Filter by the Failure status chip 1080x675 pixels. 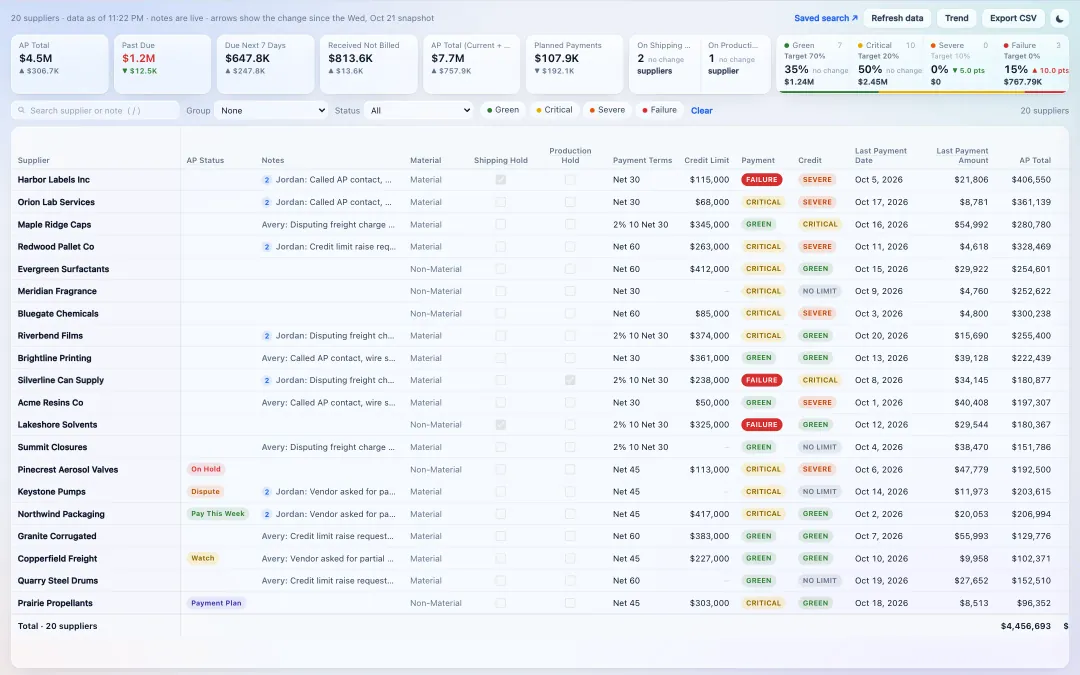coord(659,110)
